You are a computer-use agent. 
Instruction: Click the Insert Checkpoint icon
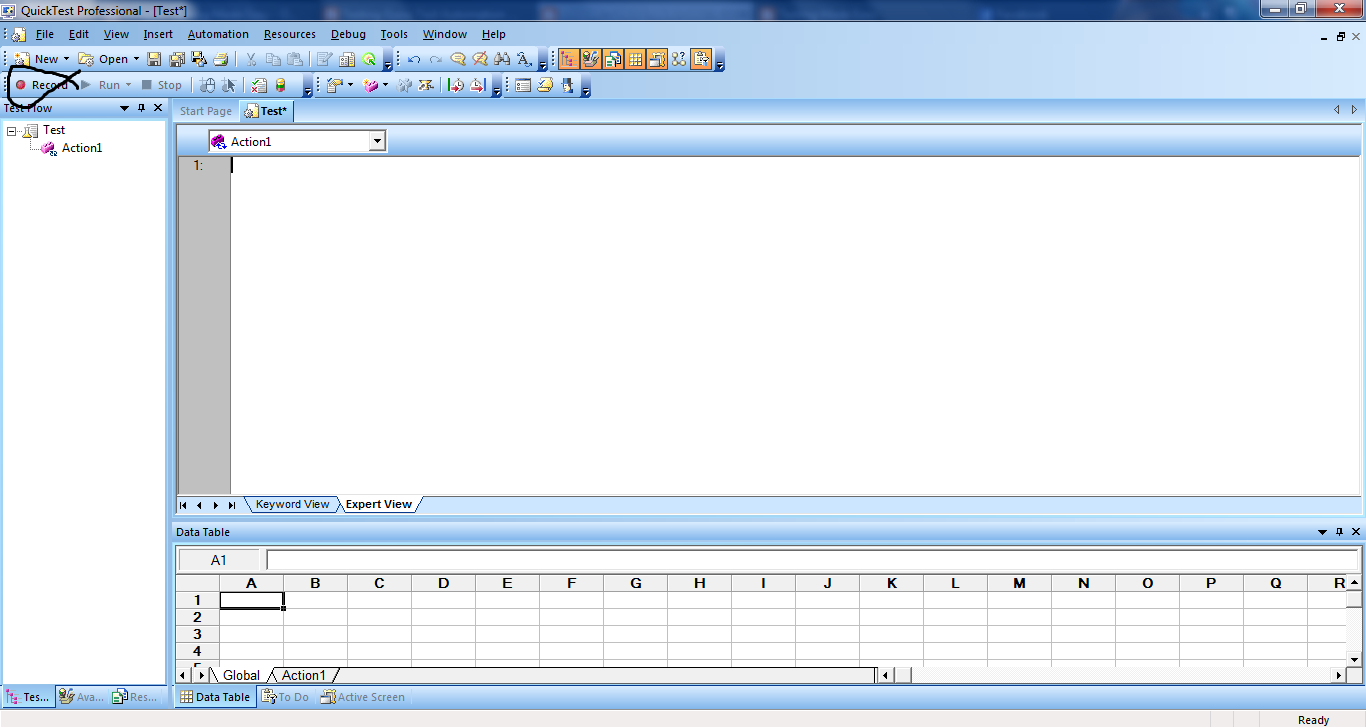(334, 85)
